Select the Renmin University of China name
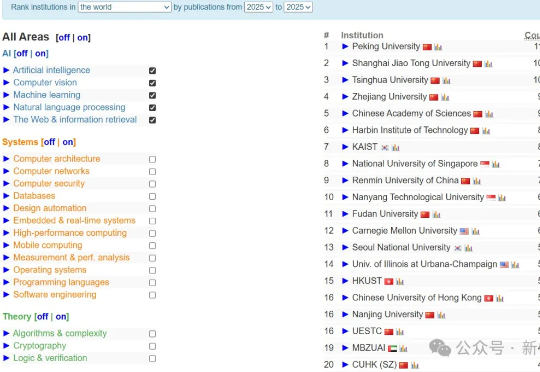The image size is (540, 372). (405, 180)
